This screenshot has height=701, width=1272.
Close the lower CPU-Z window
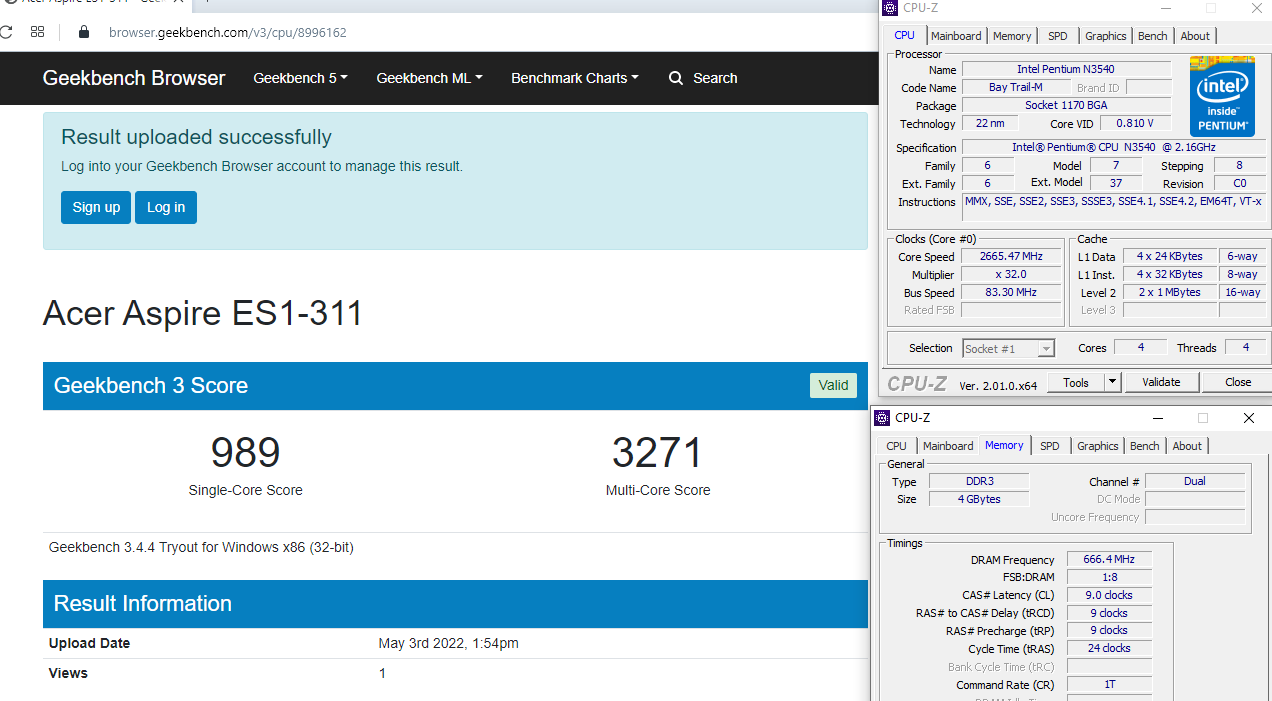pos(1248,418)
